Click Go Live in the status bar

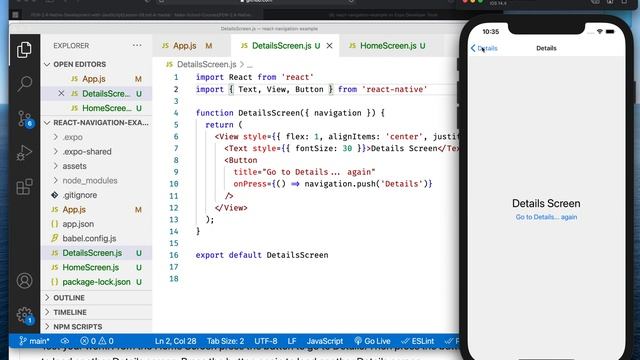click(x=372, y=341)
